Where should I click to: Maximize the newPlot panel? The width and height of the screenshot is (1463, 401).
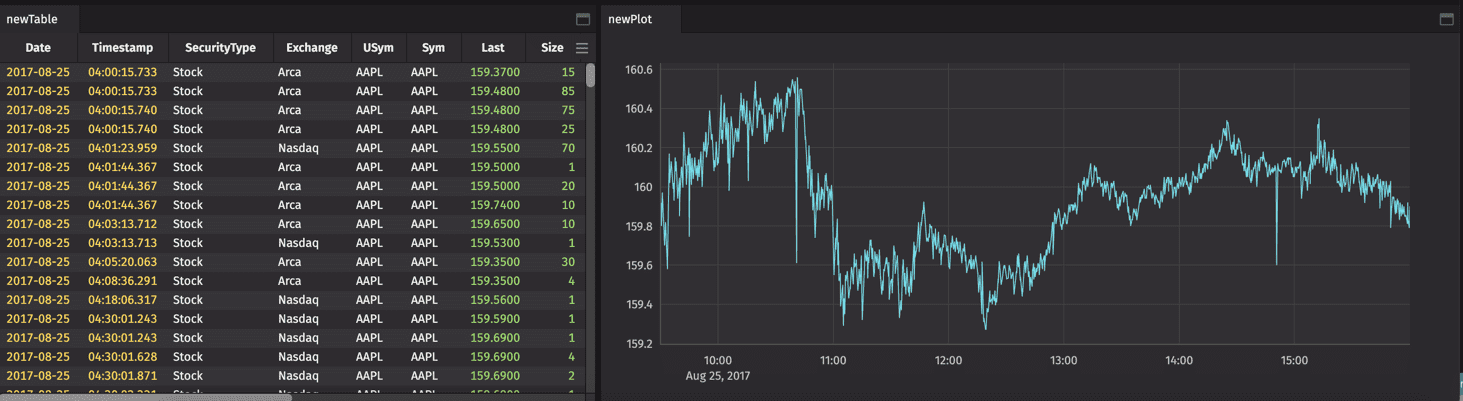tap(1445, 19)
